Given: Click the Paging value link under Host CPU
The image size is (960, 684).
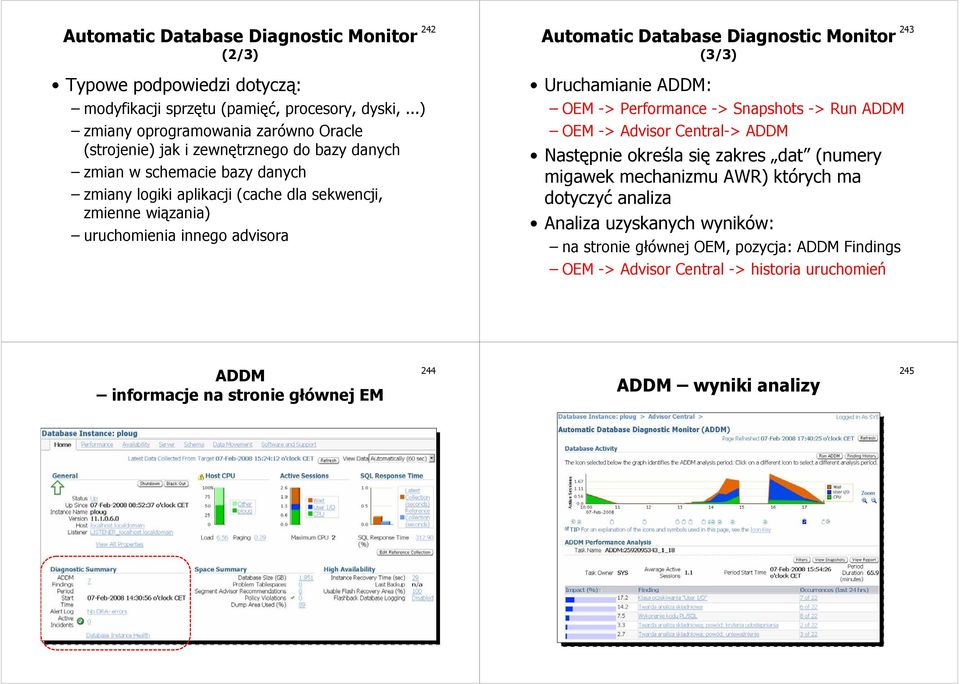Looking at the screenshot, I should point(260,538).
